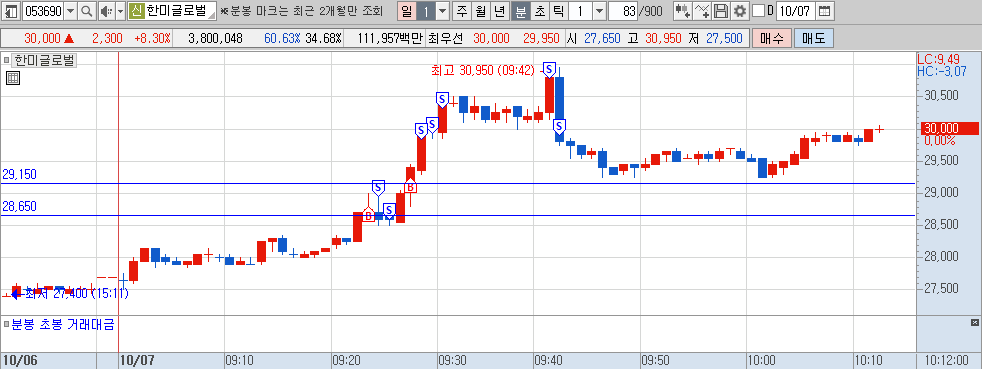Toggle the D checkbox beside date field
Screen dimensions: 982x369
tap(758, 11)
